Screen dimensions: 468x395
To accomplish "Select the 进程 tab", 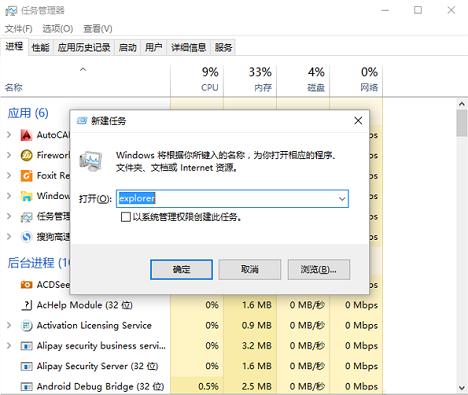I will tap(14, 47).
